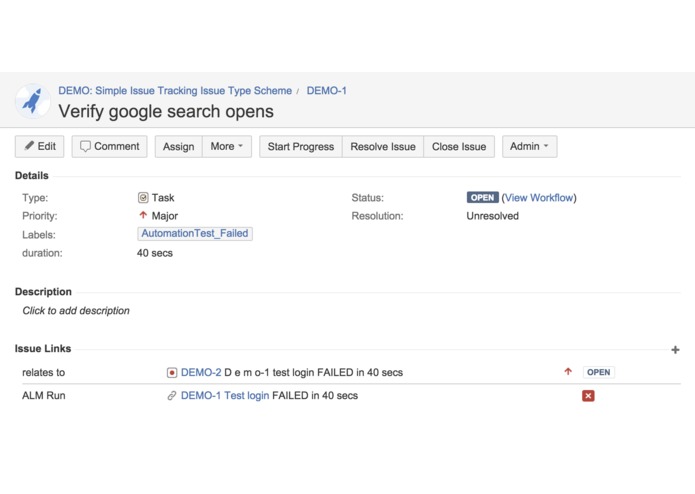Click the 'relates to' link type text
The height and width of the screenshot is (494, 695).
click(43, 373)
